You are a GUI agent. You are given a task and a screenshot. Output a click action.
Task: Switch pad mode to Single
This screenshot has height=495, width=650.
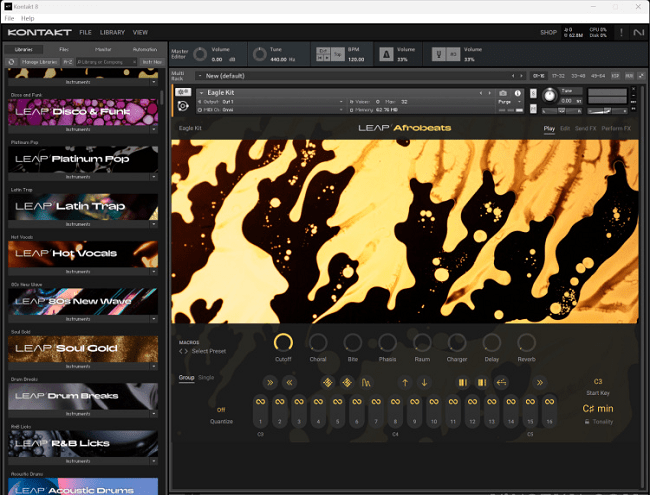(206, 377)
